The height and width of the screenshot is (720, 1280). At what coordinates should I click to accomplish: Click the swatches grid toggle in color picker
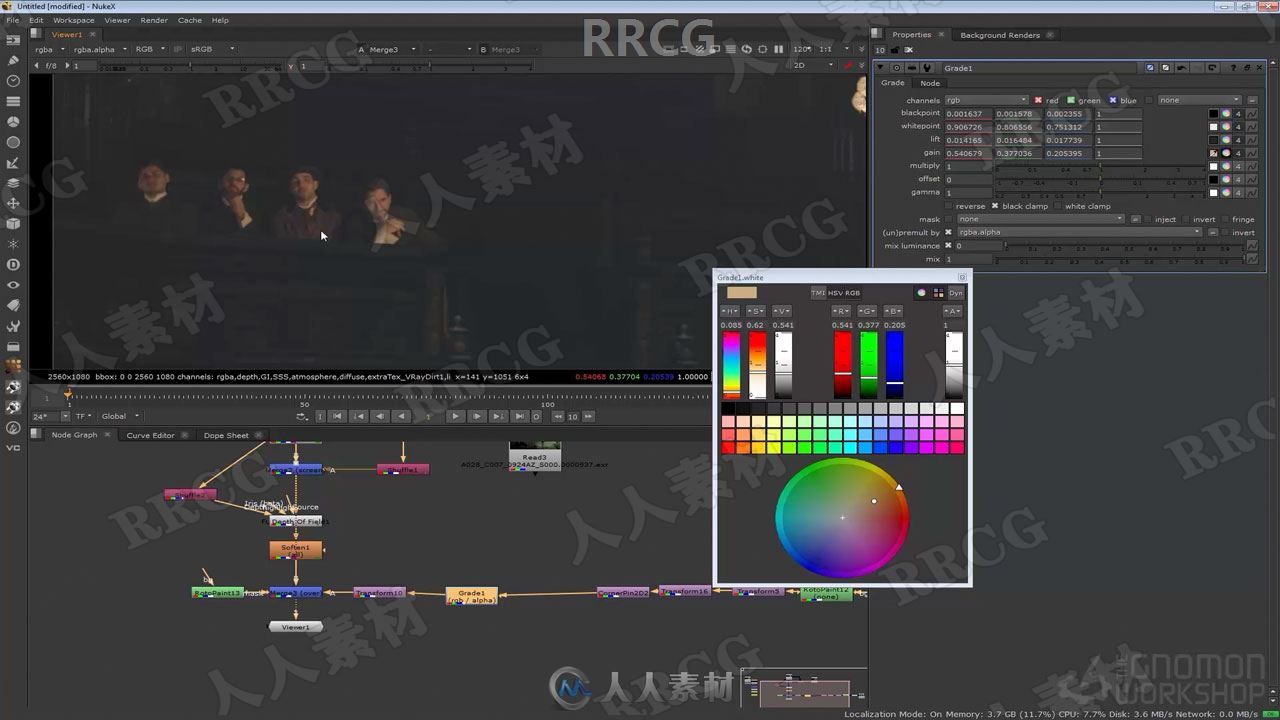[x=938, y=293]
